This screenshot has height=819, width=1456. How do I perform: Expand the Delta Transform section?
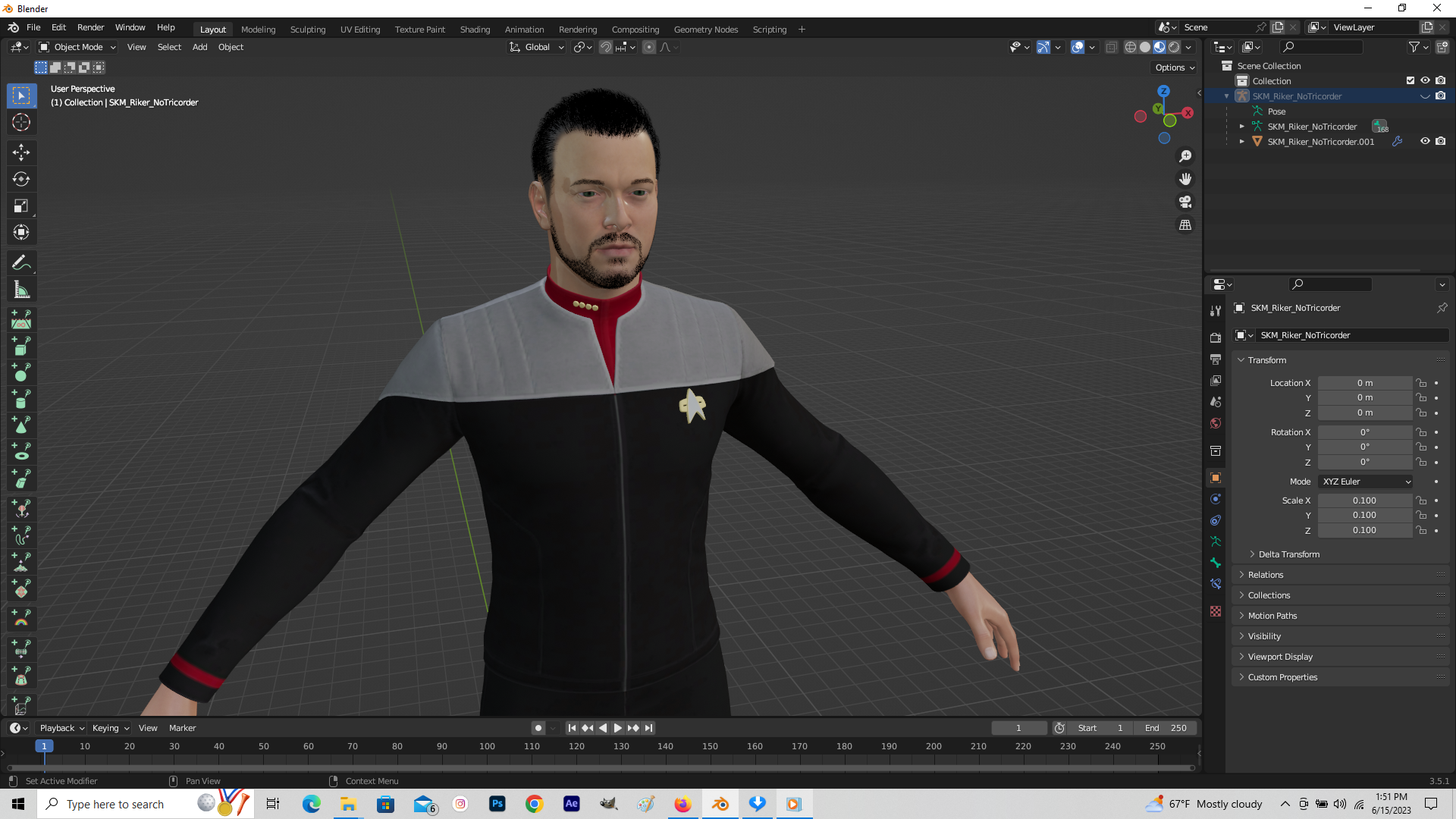[x=1287, y=554]
